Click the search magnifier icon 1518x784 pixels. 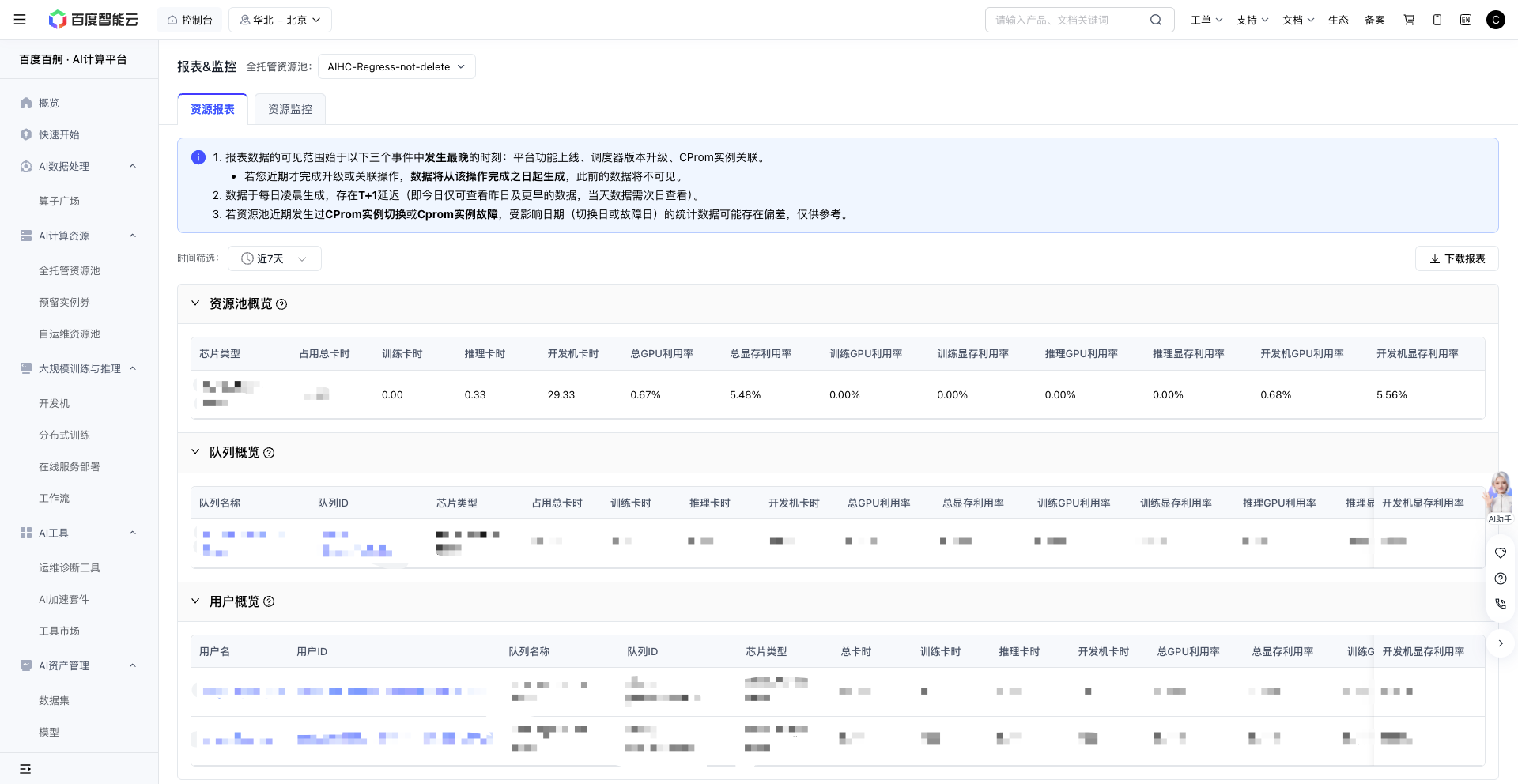[x=1156, y=20]
